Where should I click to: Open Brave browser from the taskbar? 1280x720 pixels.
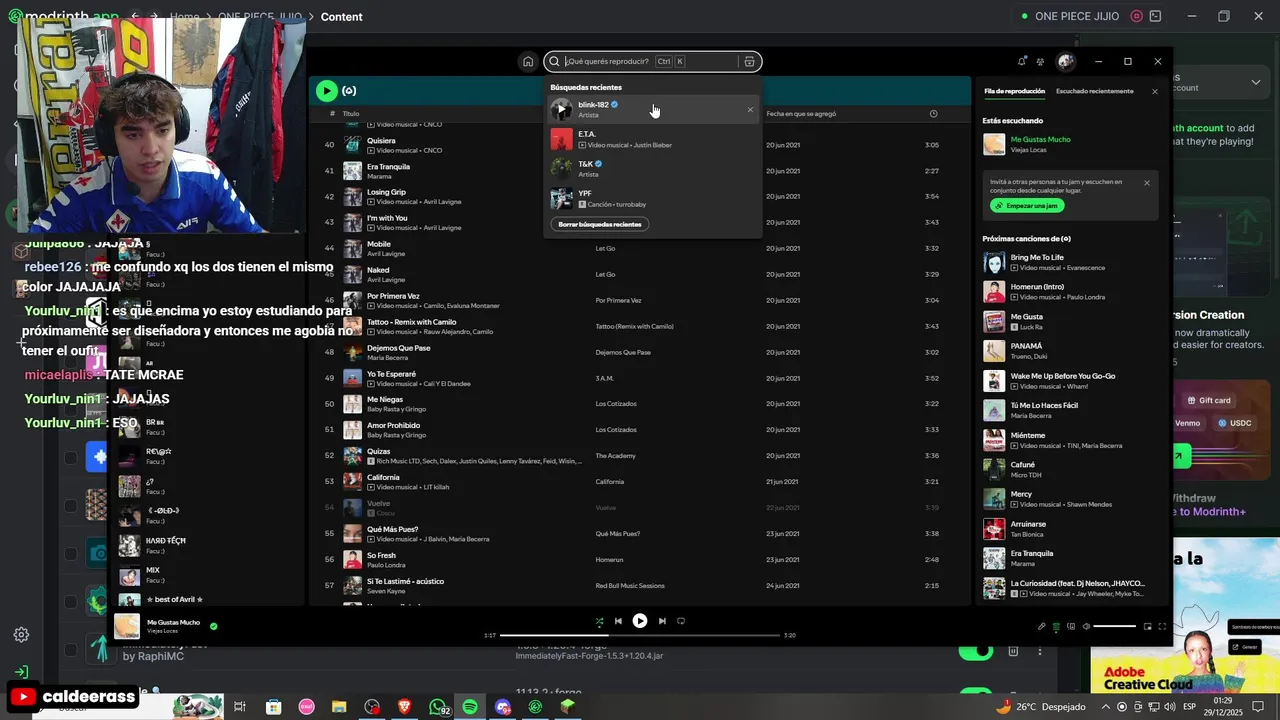404,707
